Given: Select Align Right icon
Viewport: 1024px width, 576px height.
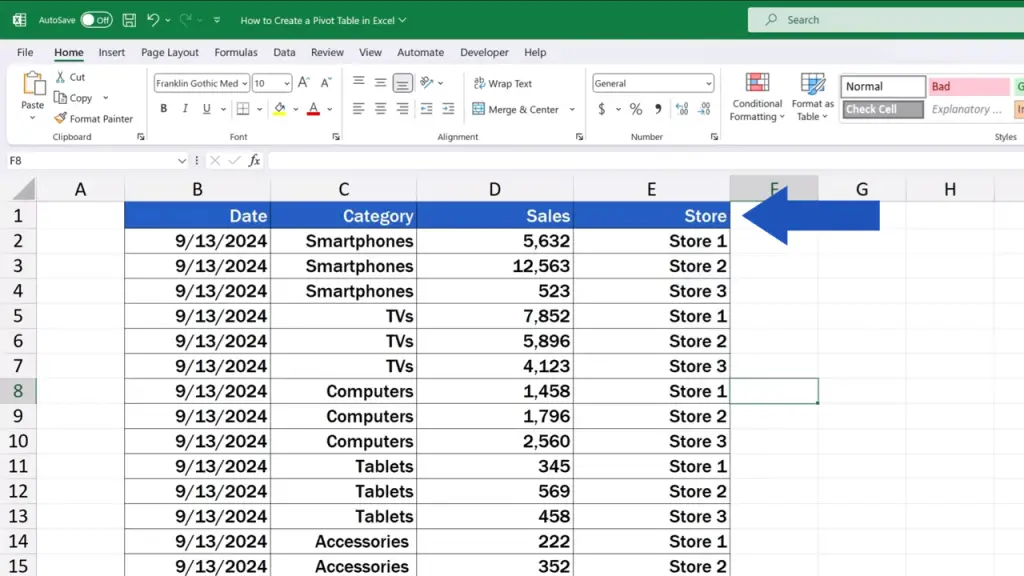Looking at the screenshot, I should coord(402,109).
